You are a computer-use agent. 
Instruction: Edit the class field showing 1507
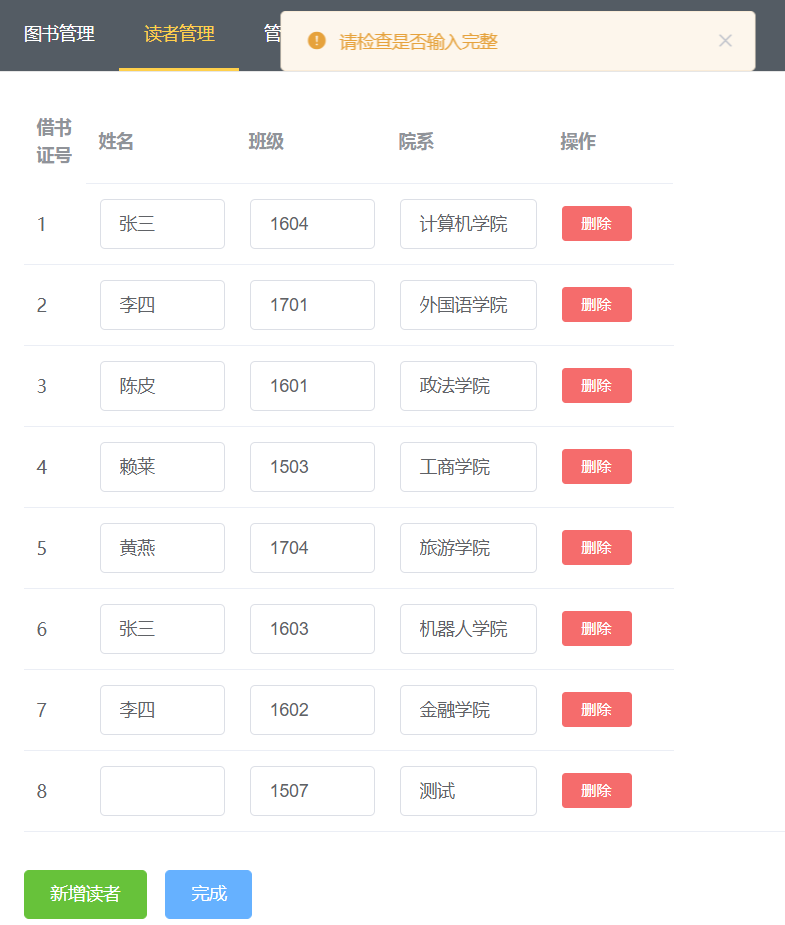(312, 791)
